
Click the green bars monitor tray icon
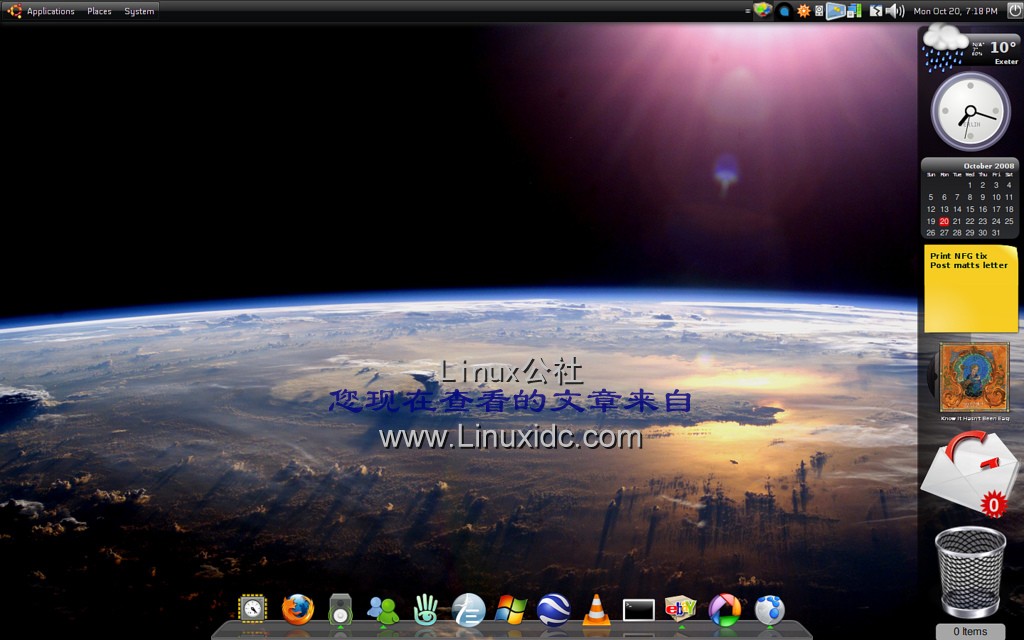click(x=855, y=11)
